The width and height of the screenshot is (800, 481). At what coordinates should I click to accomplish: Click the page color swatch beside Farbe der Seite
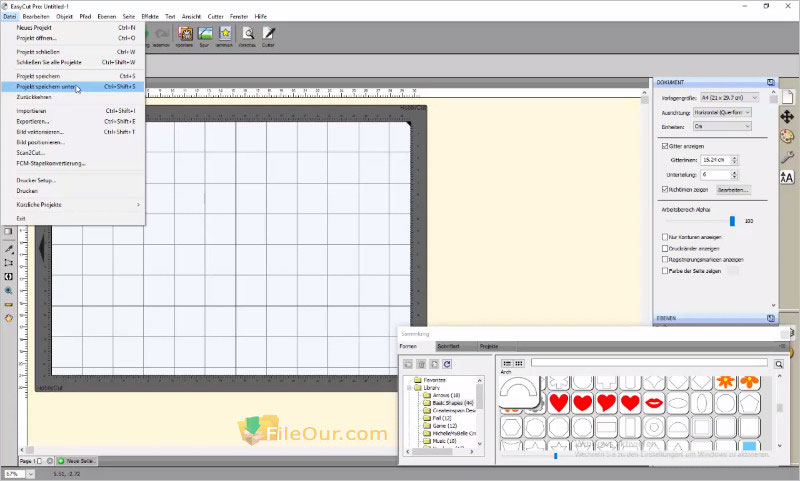[x=733, y=271]
